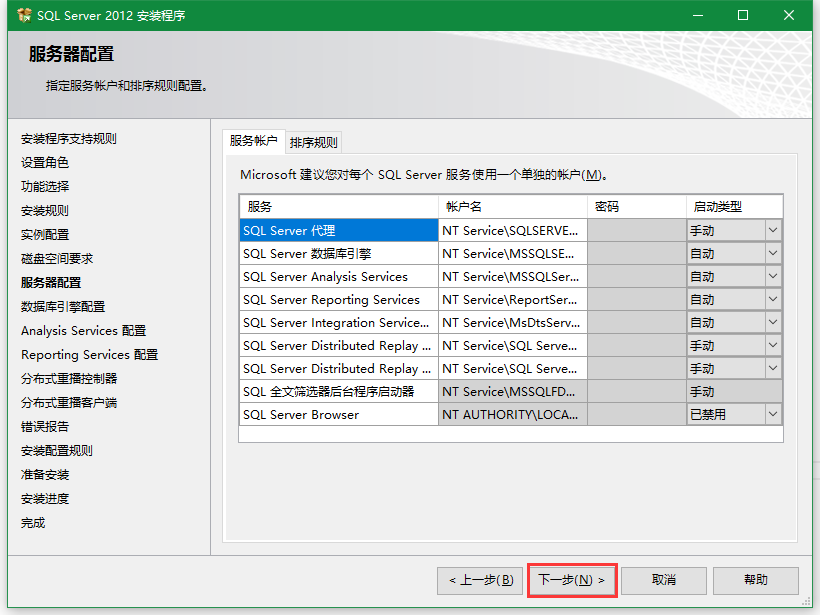Viewport: 820px width, 615px height.
Task: Click password field for SQL Server 代理
Action: tap(636, 230)
